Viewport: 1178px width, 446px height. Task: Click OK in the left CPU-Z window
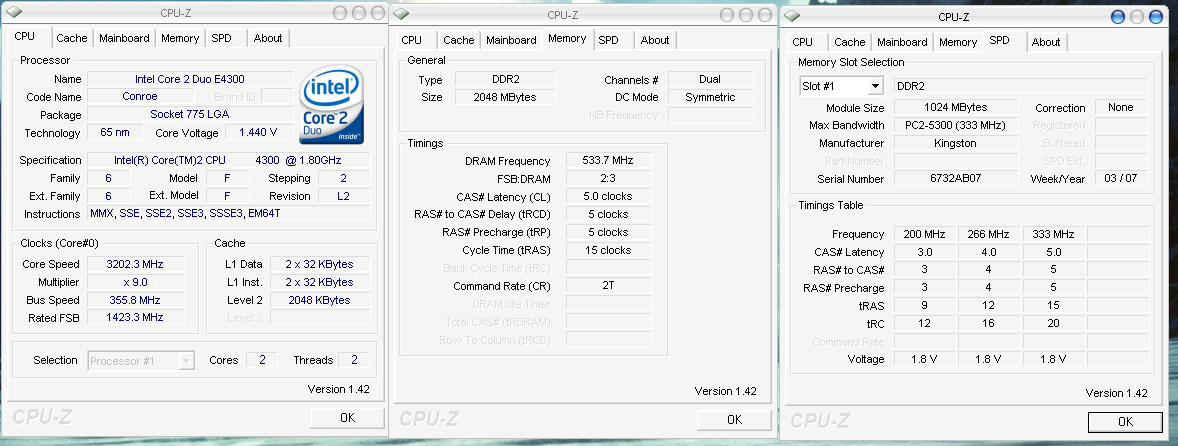pos(347,417)
